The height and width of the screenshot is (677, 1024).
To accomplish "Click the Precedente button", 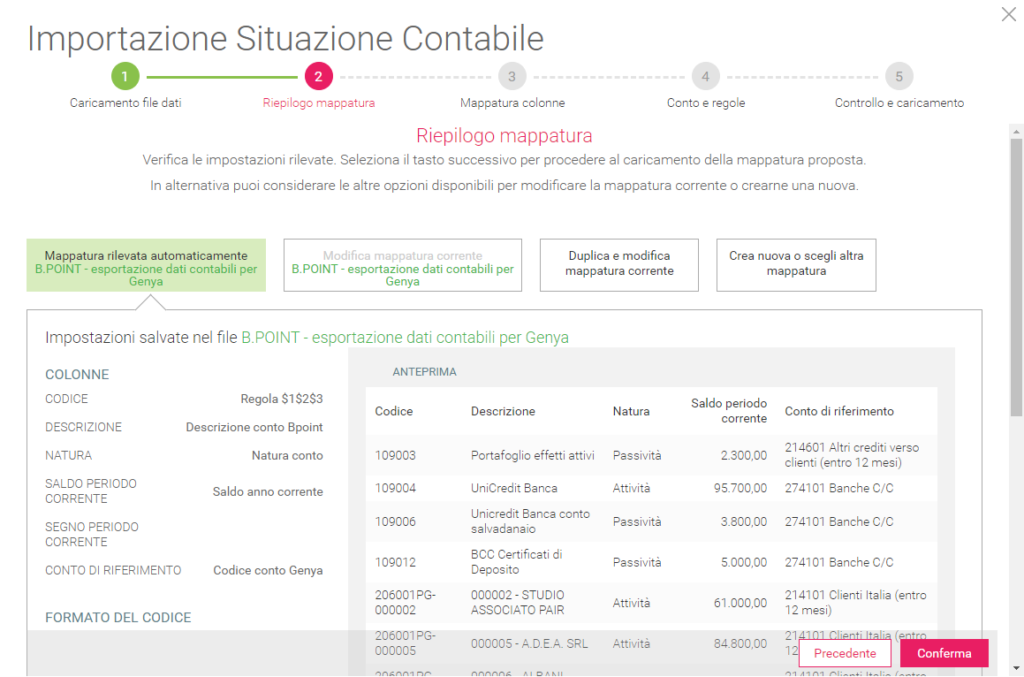I will pos(844,653).
